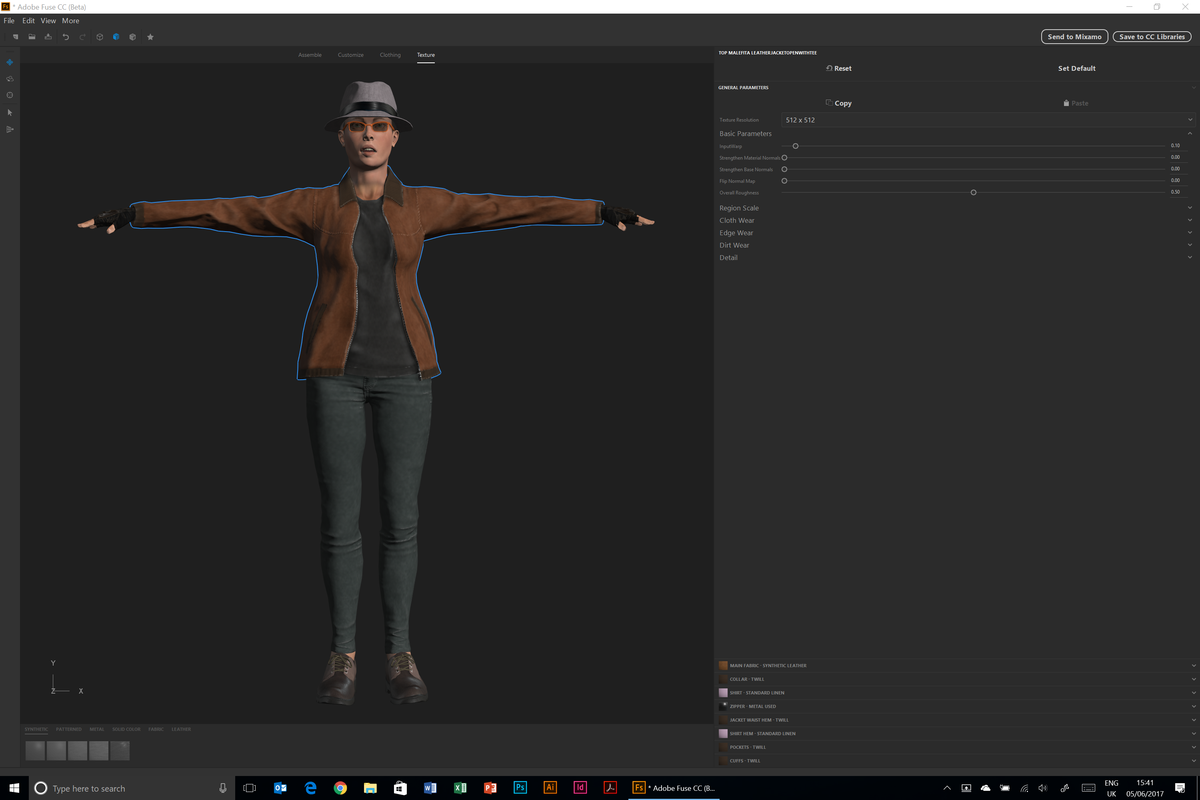Click the Redo arrow in the toolbar
Viewport: 1200px width, 800px height.
pos(82,37)
